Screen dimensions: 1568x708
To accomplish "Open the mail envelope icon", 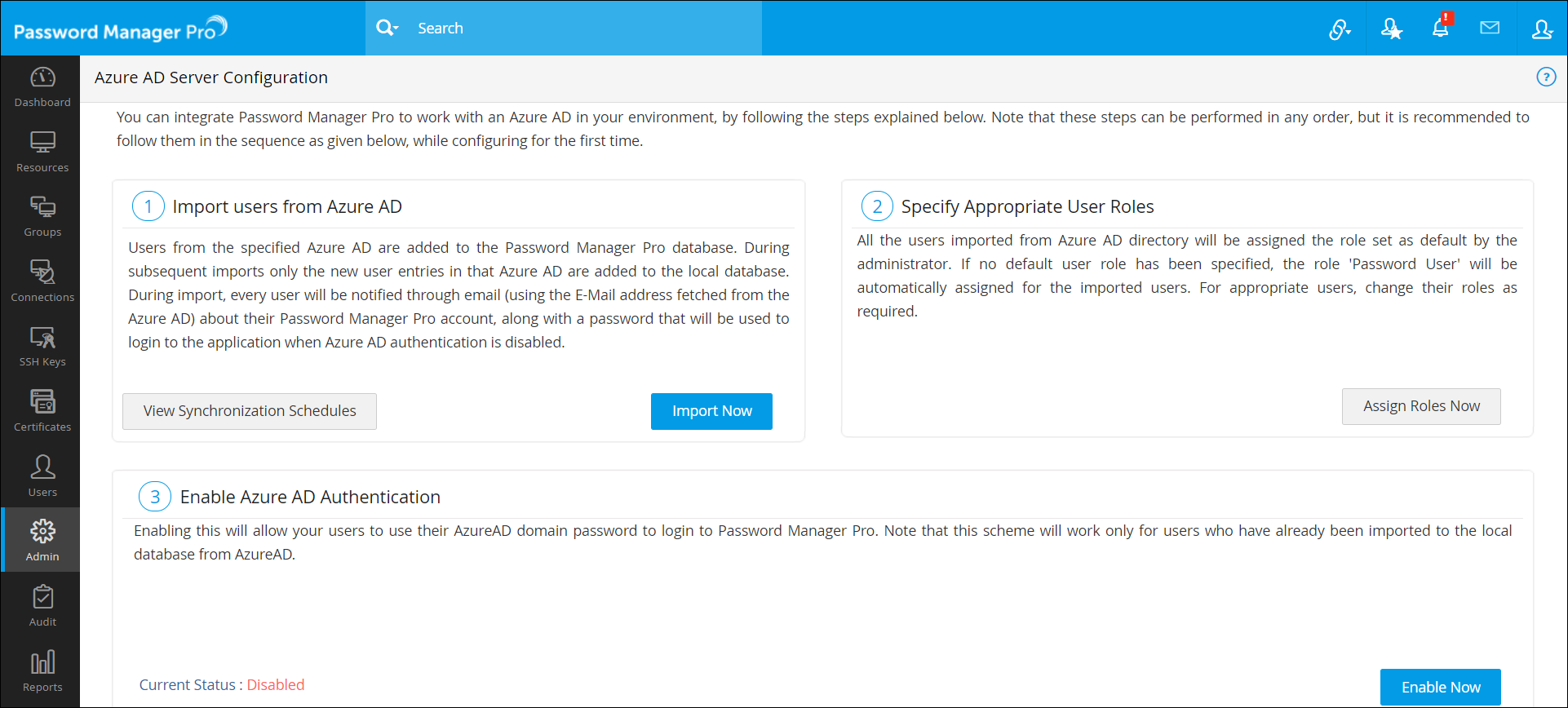I will pos(1490,29).
